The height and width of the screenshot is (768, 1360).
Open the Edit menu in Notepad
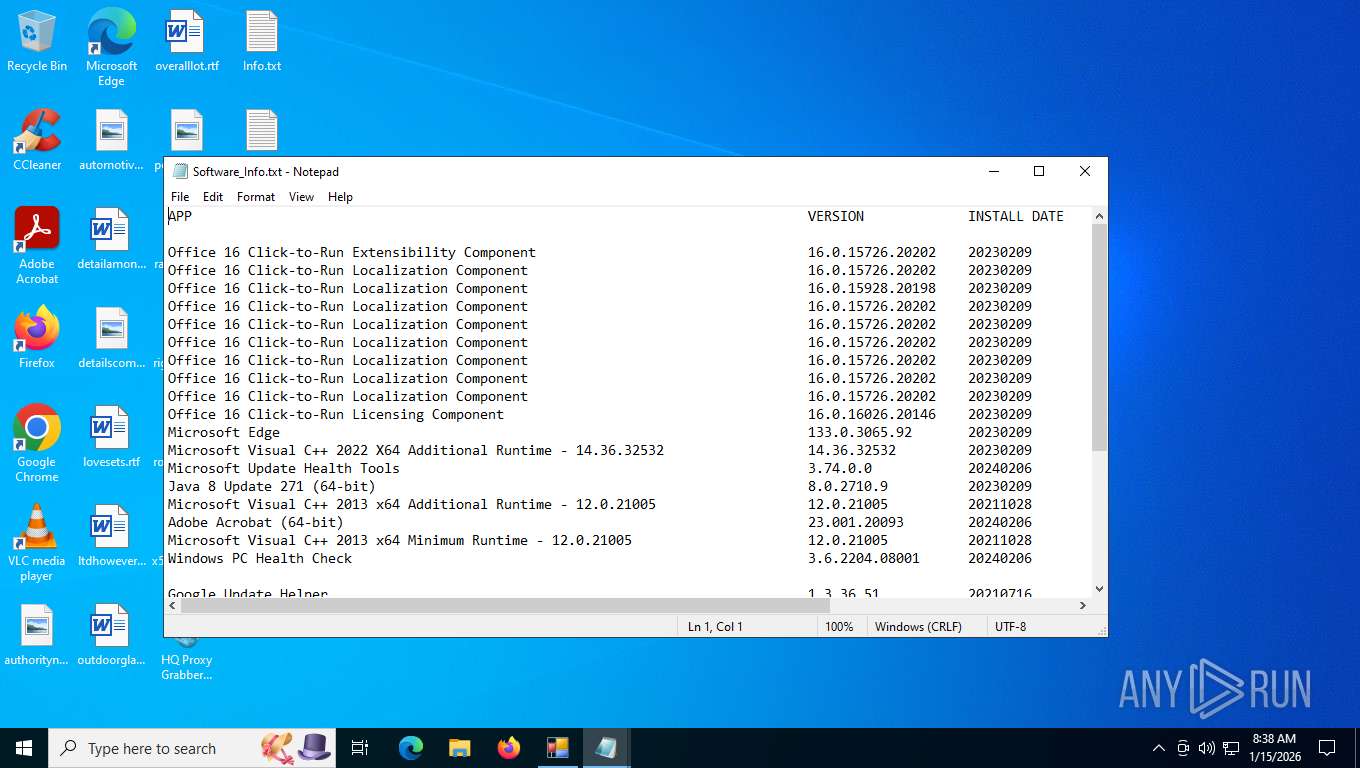213,197
